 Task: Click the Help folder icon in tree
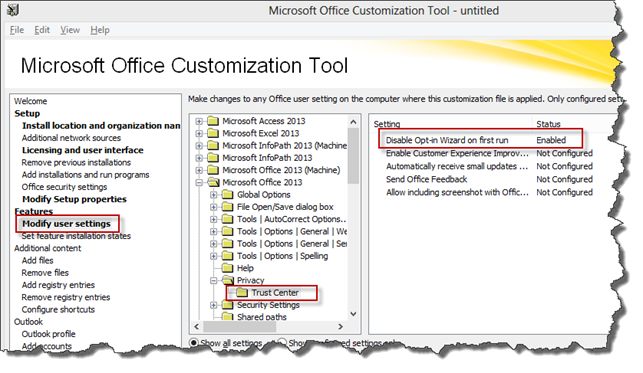[x=228, y=268]
